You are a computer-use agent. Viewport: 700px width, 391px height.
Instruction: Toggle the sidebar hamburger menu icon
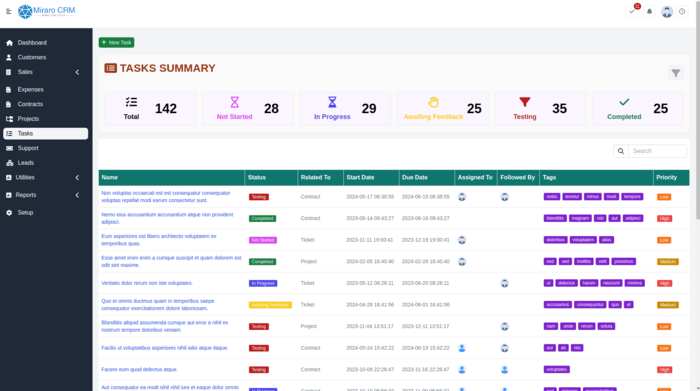coord(8,12)
